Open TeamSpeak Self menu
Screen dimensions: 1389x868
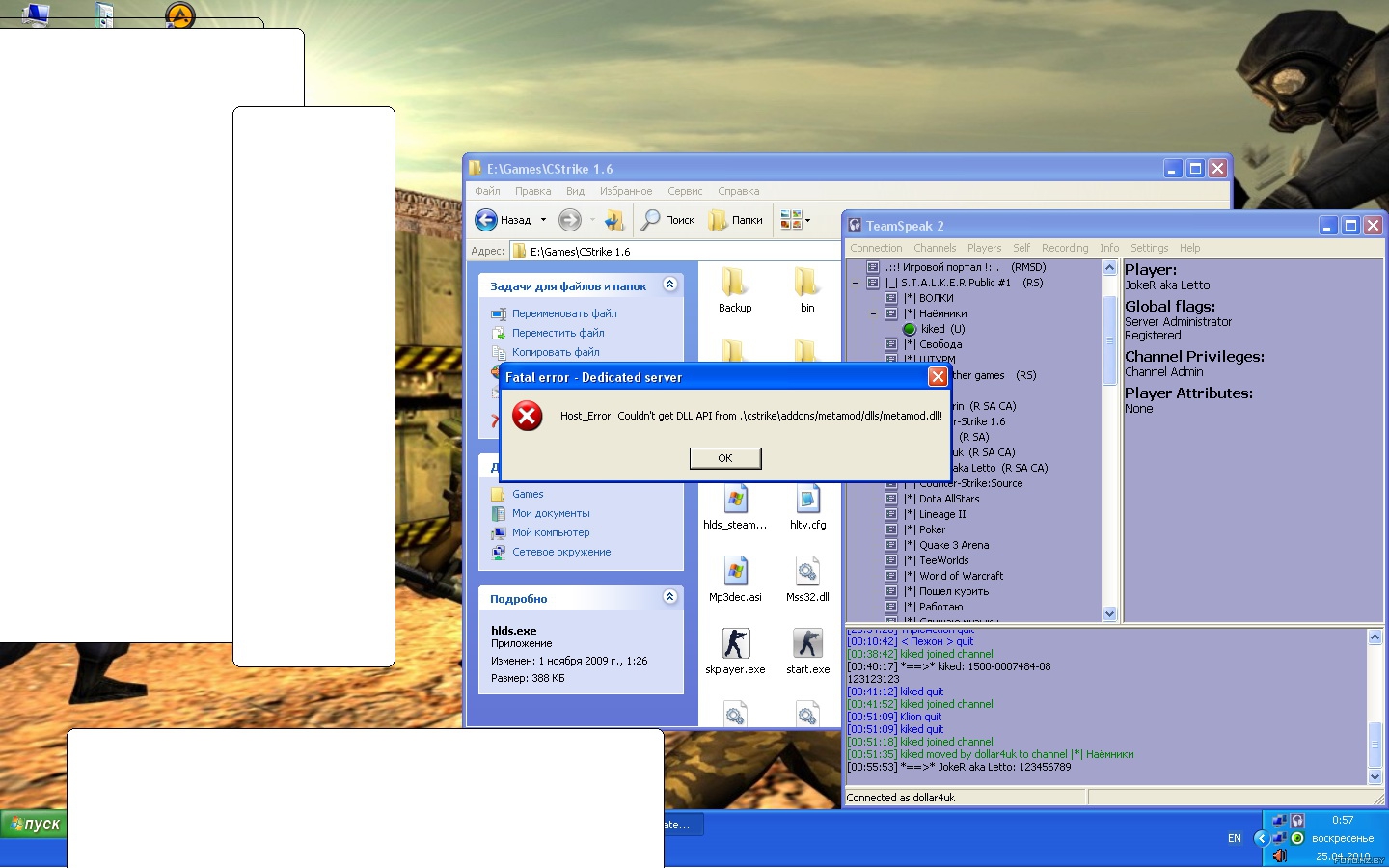coord(1021,248)
